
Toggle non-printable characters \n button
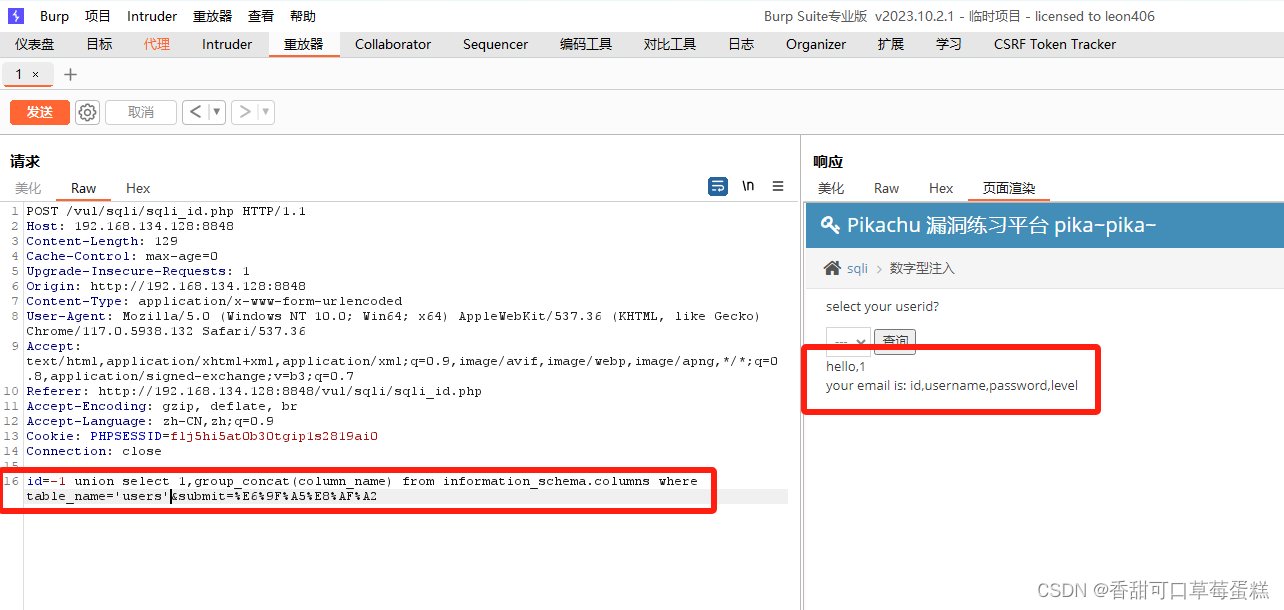coord(748,187)
